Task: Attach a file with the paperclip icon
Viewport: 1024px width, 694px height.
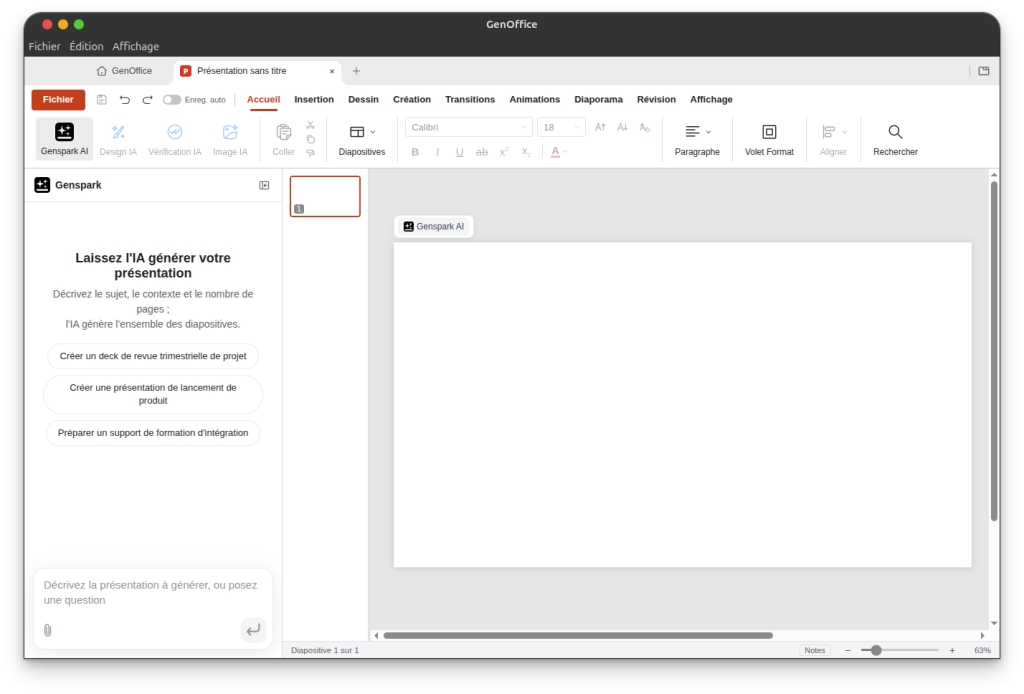Action: pyautogui.click(x=48, y=630)
